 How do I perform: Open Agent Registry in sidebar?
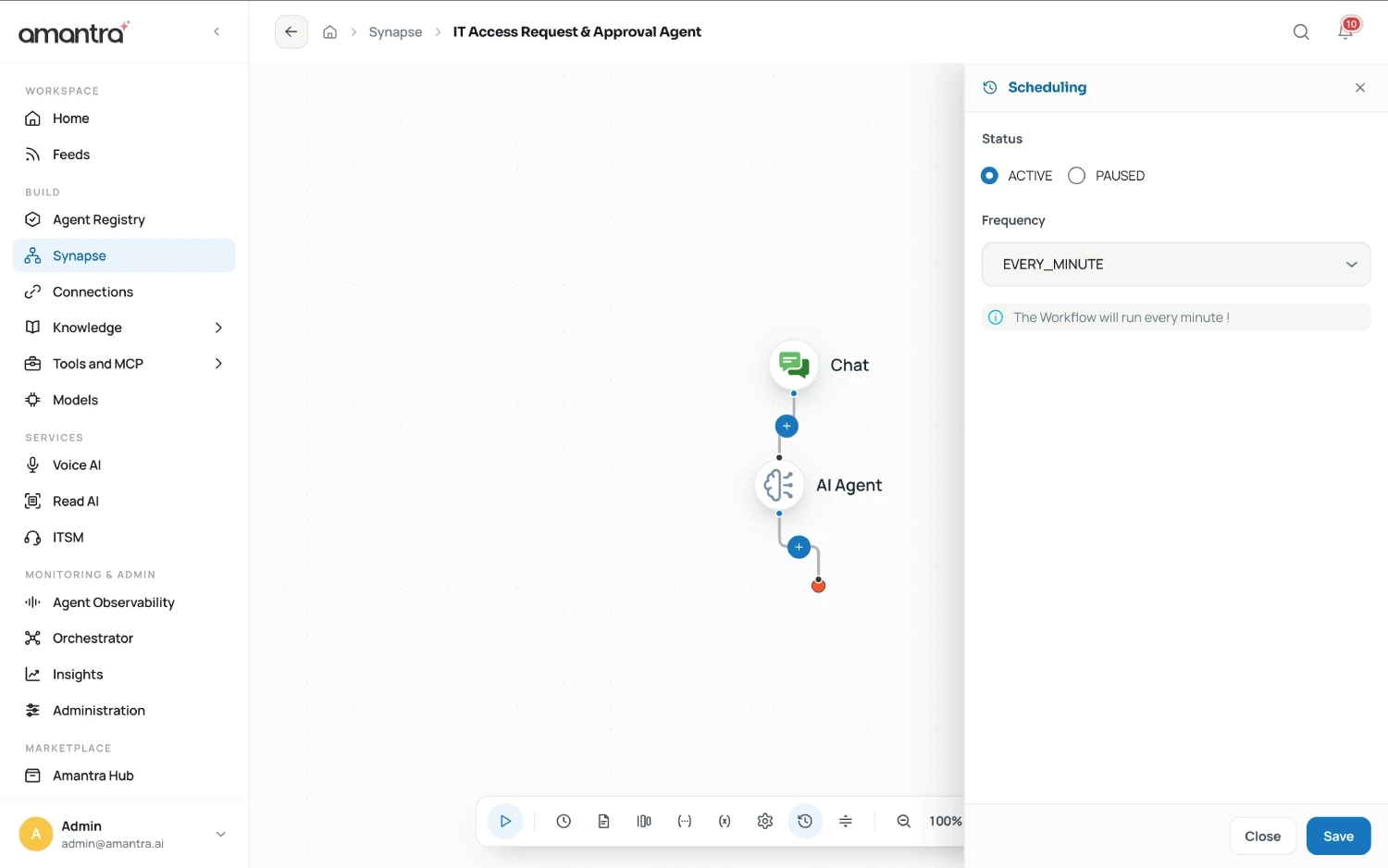click(x=124, y=219)
